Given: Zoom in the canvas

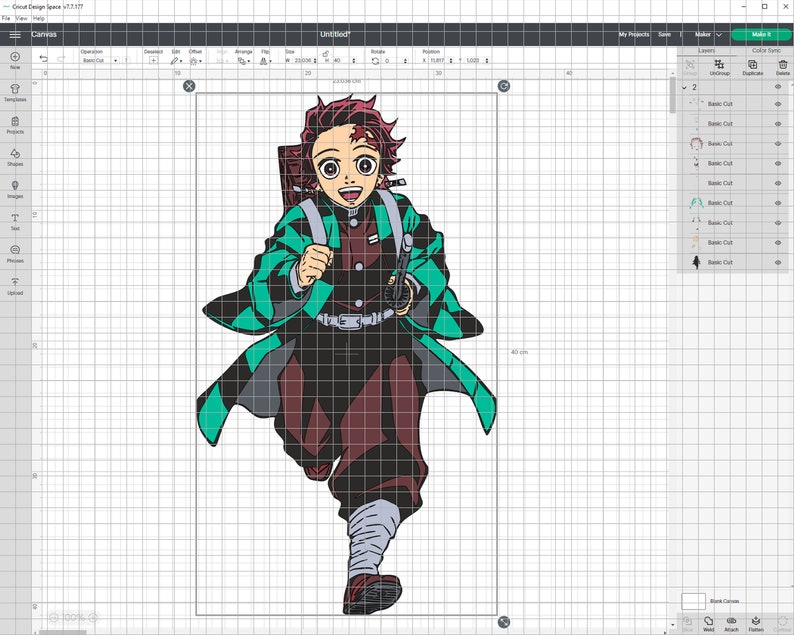Looking at the screenshot, I should pyautogui.click(x=93, y=617).
